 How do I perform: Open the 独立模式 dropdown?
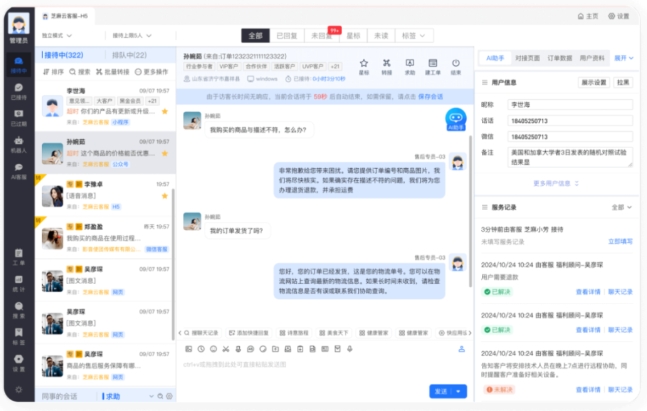[57, 35]
